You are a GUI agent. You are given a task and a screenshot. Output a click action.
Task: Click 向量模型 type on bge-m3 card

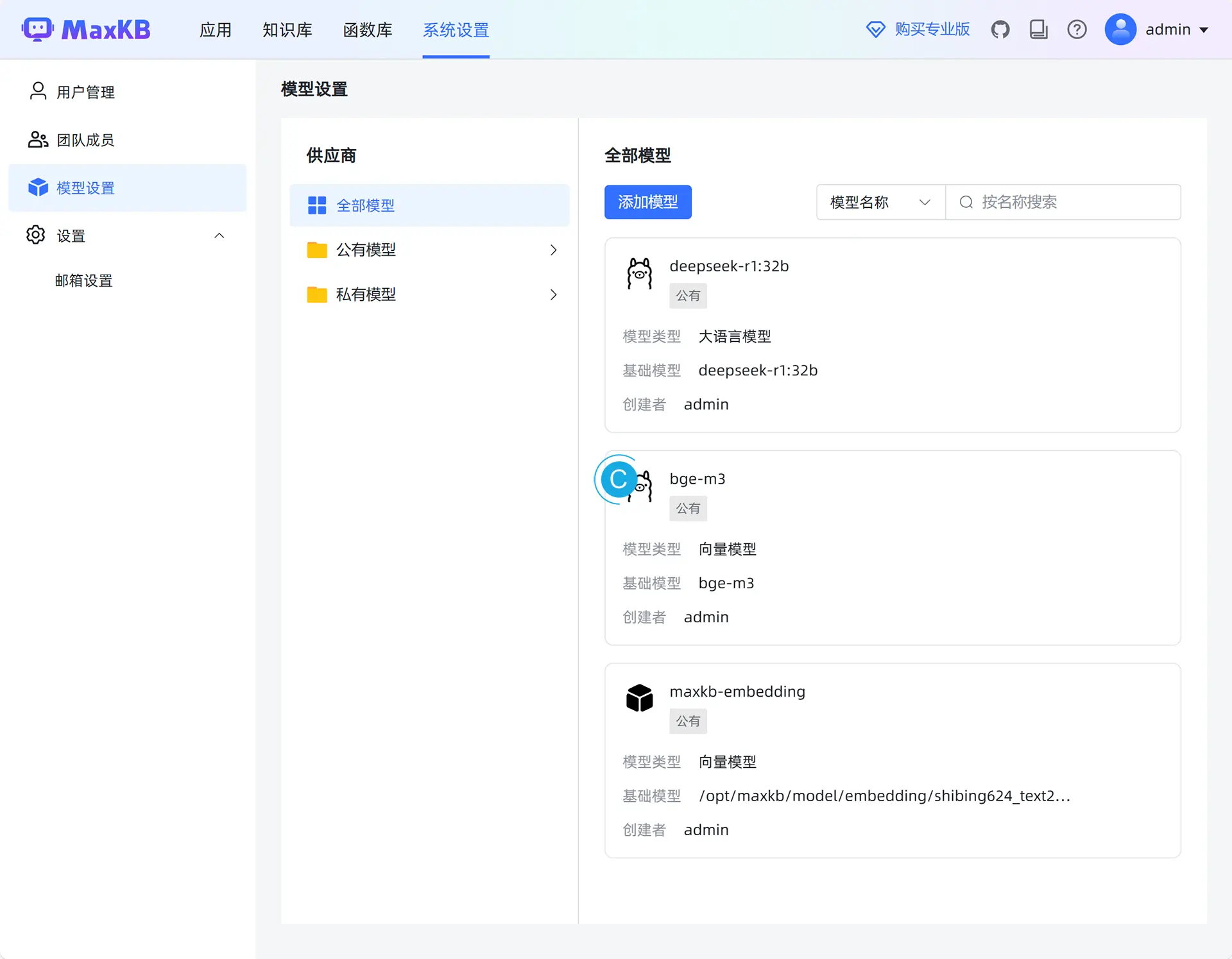pyautogui.click(x=727, y=549)
